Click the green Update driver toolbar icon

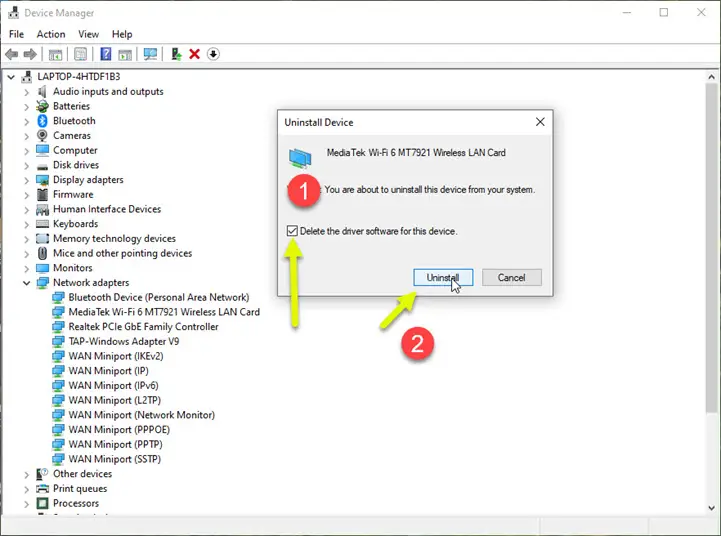tap(176, 54)
